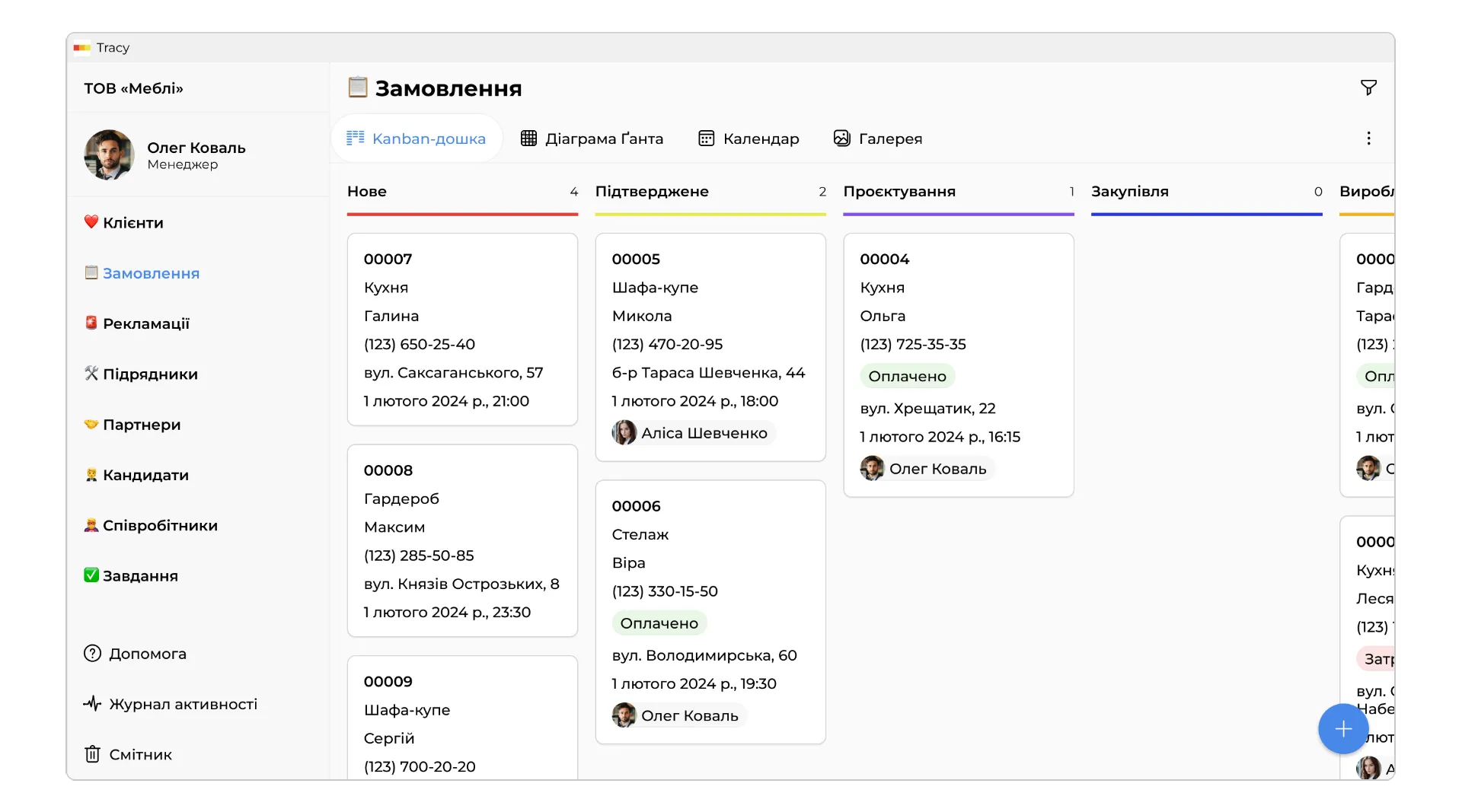Open Клієнти in the sidebar
The height and width of the screenshot is (812, 1462).
[x=133, y=223]
